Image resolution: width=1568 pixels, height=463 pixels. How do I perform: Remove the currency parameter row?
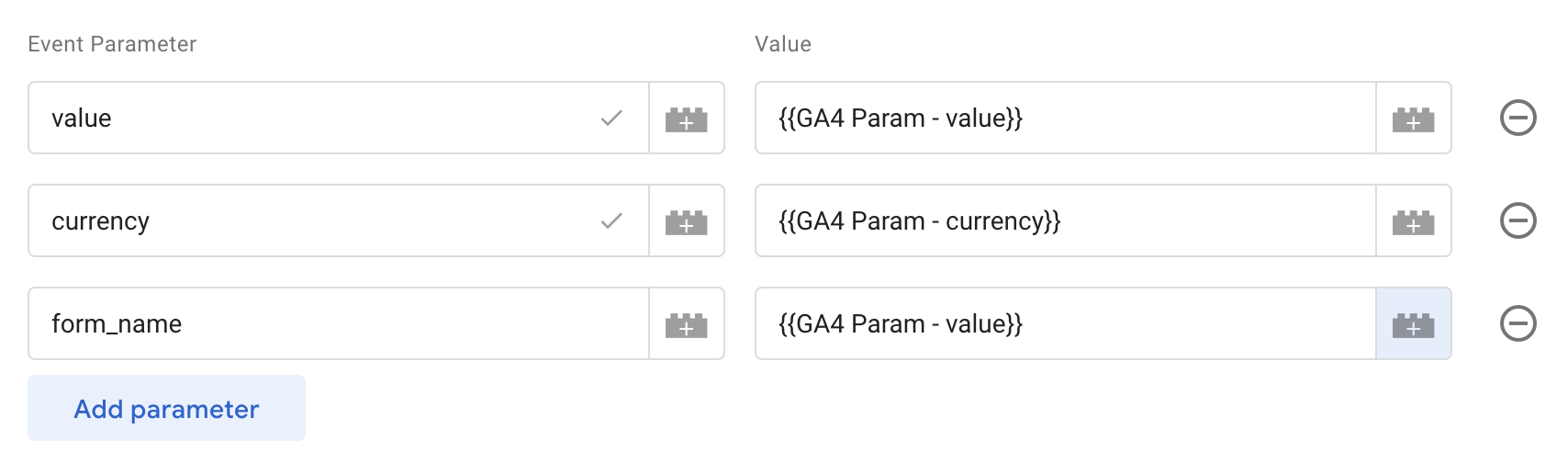[x=1518, y=220]
